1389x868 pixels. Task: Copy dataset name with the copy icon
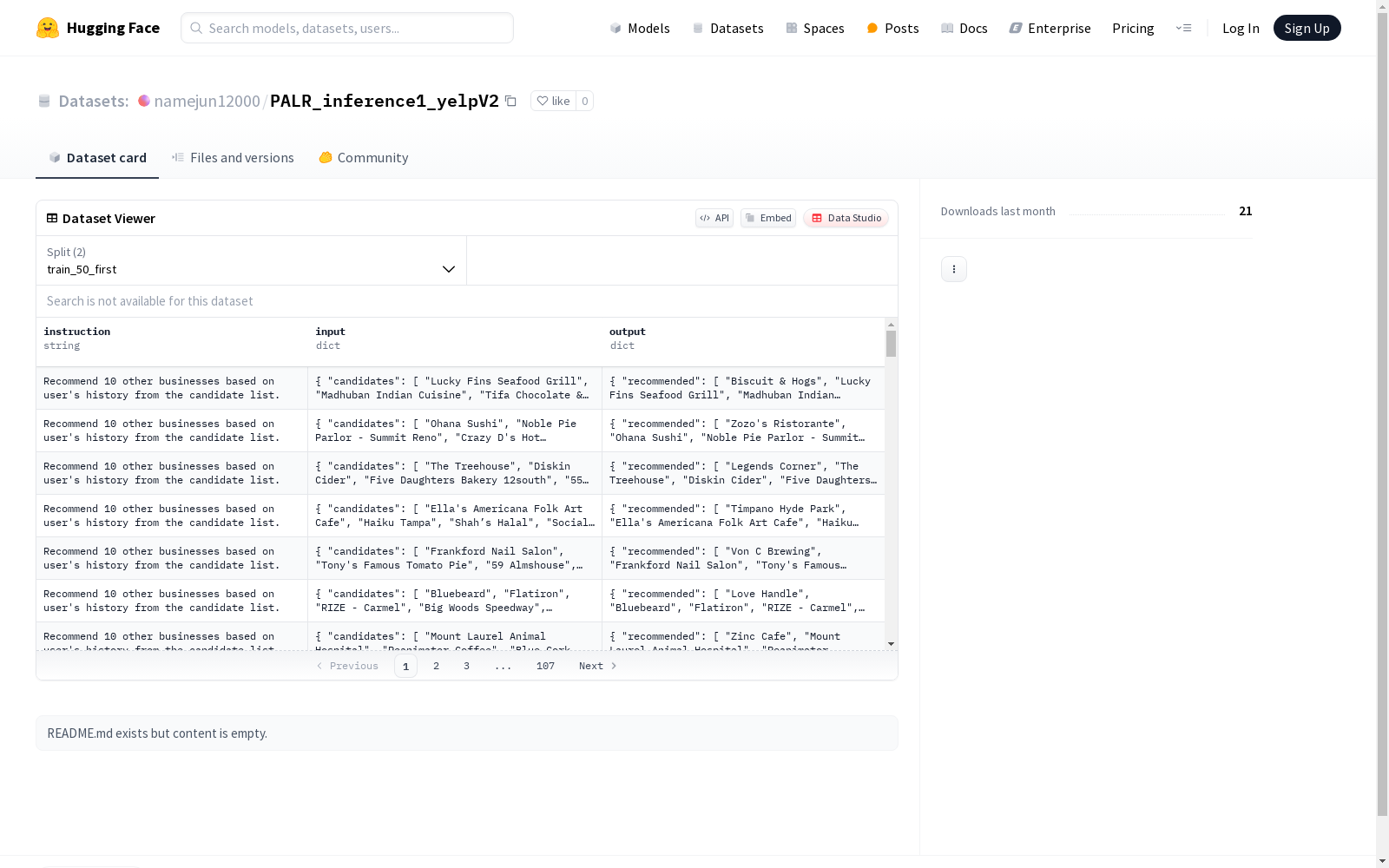510,101
